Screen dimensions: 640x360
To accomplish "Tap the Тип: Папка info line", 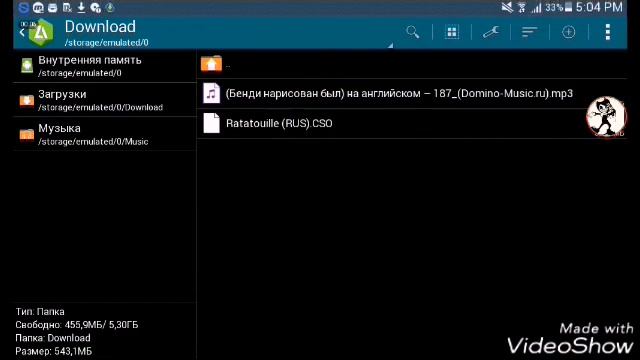I will pos(40,312).
